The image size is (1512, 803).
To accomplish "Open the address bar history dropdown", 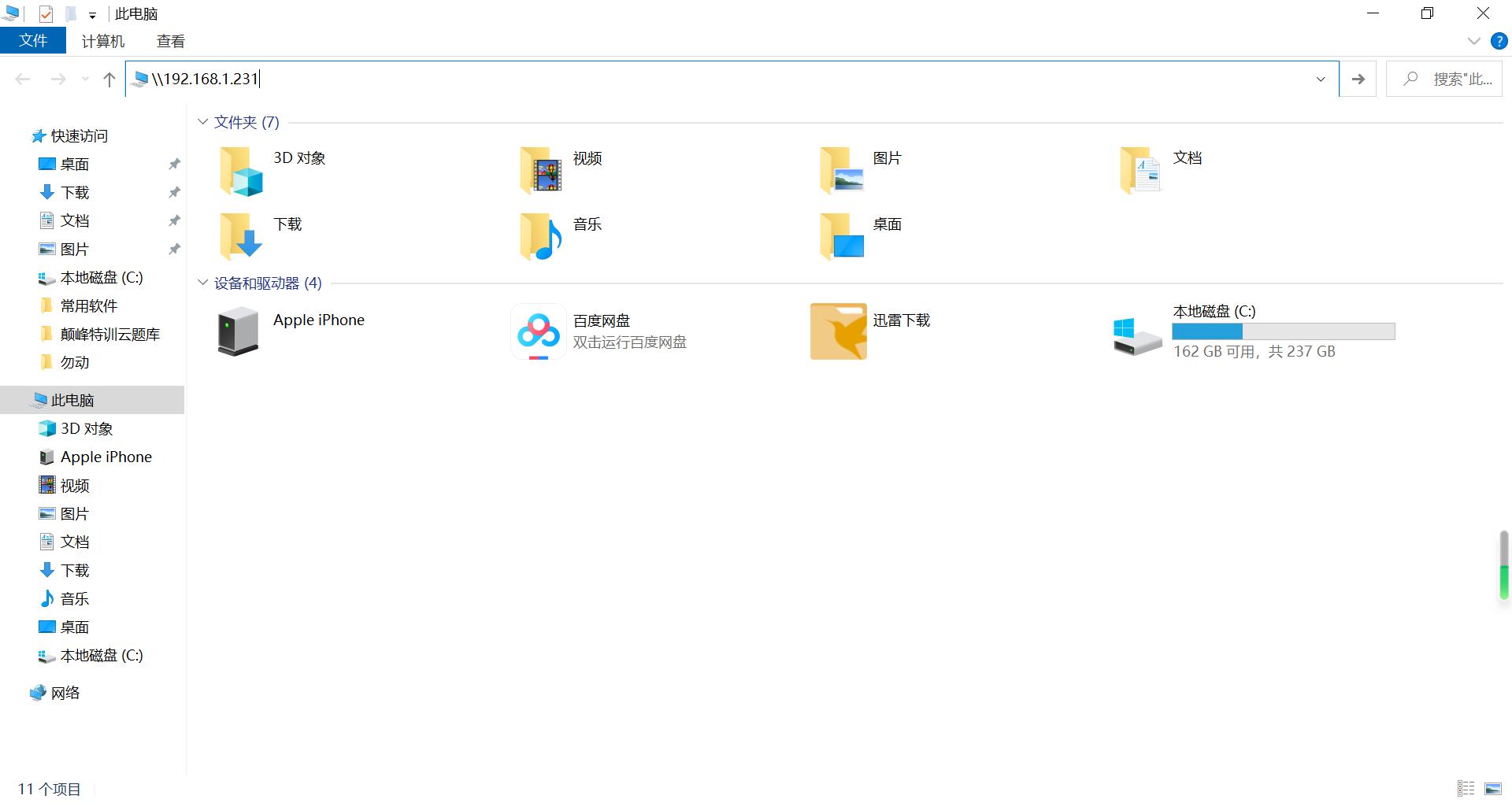I will 1321,79.
